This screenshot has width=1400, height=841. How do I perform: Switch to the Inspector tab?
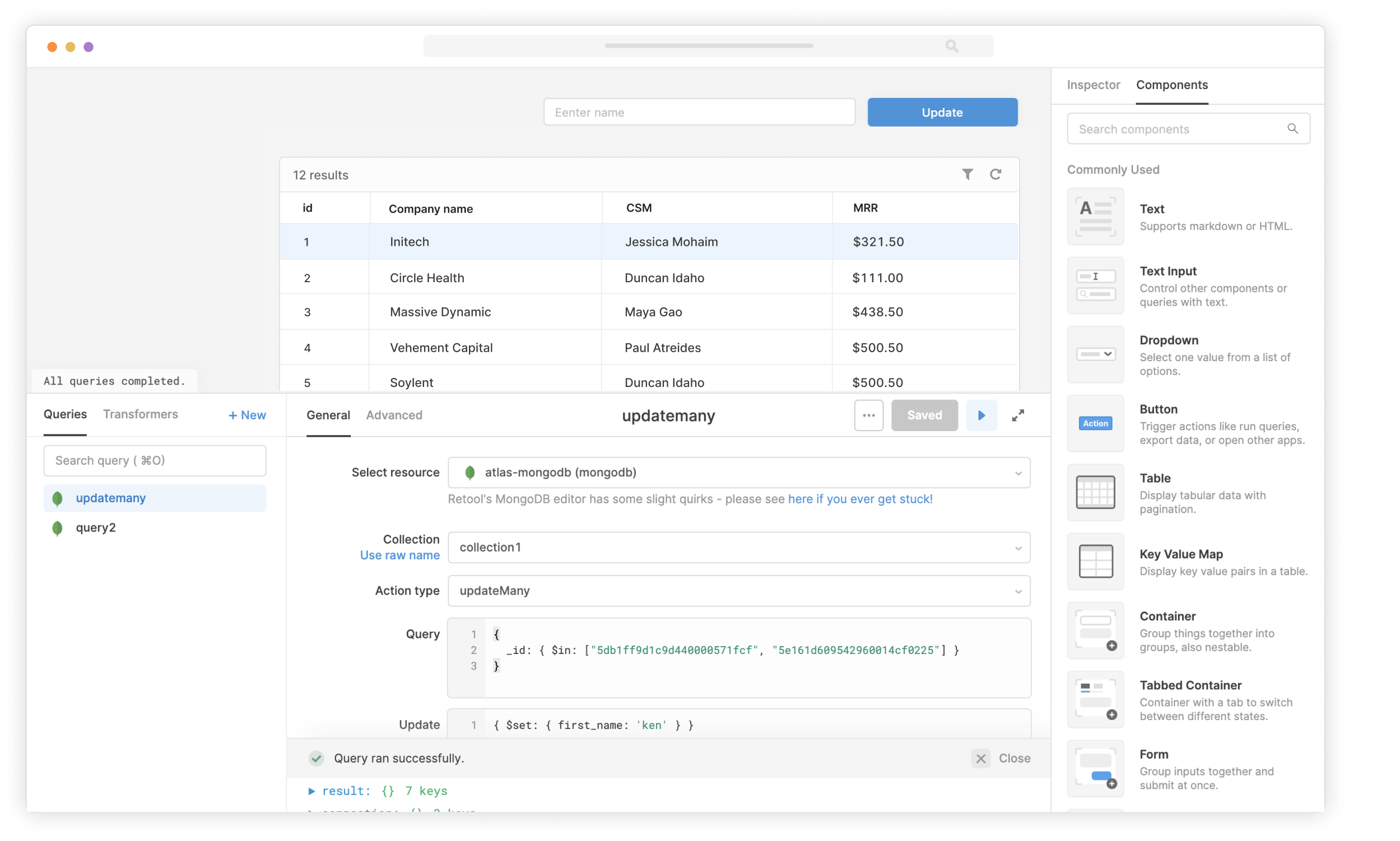(x=1094, y=85)
